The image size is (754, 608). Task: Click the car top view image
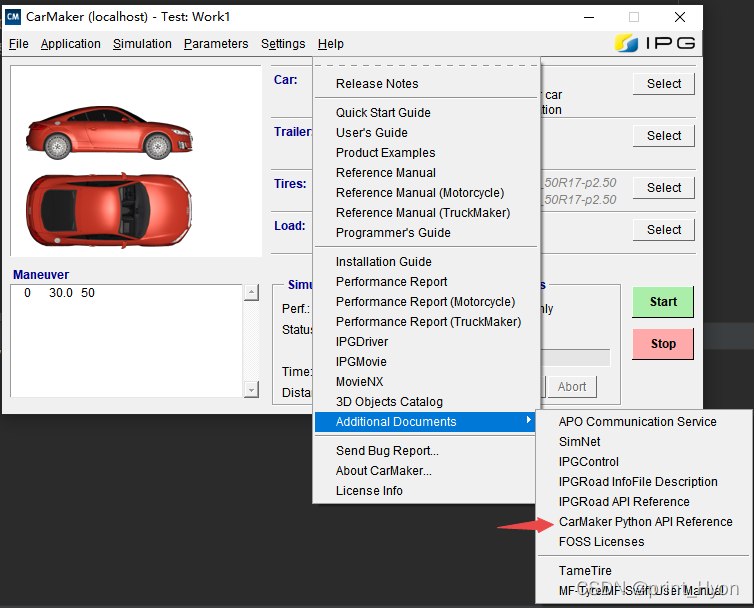[x=110, y=211]
